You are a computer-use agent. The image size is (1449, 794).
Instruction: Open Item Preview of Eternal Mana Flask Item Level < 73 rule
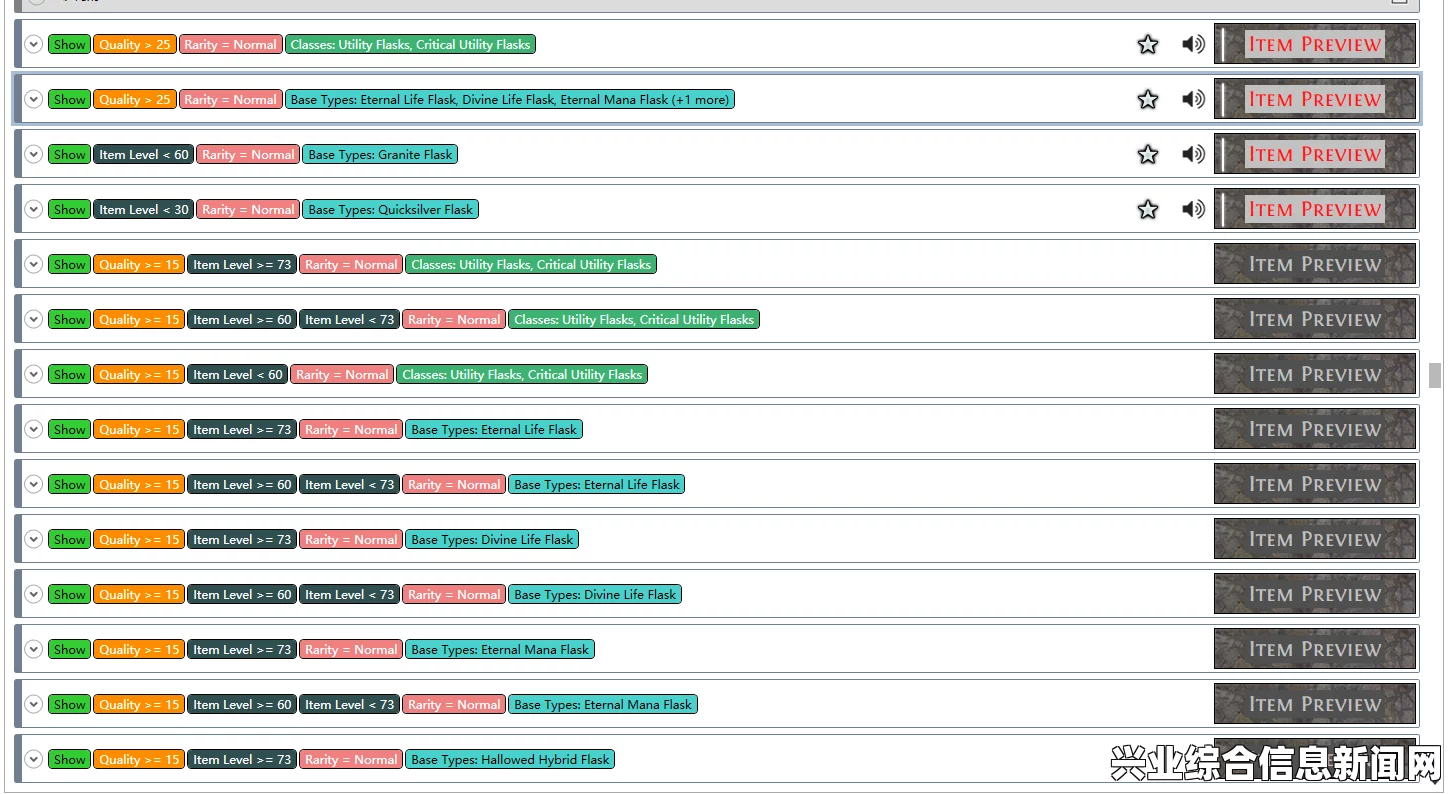coord(1315,704)
